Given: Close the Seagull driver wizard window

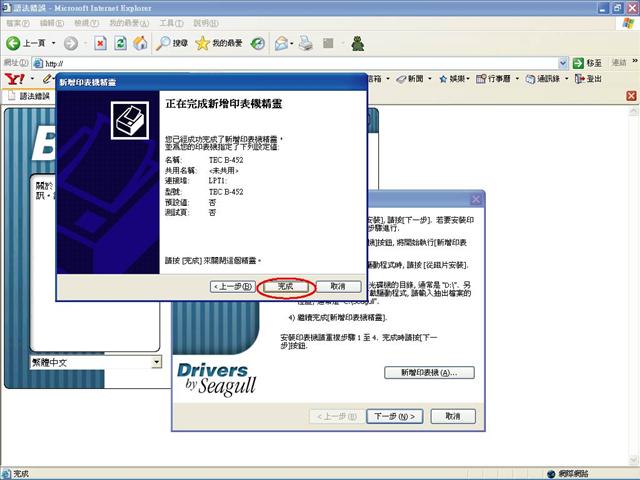Looking at the screenshot, I should [x=476, y=200].
